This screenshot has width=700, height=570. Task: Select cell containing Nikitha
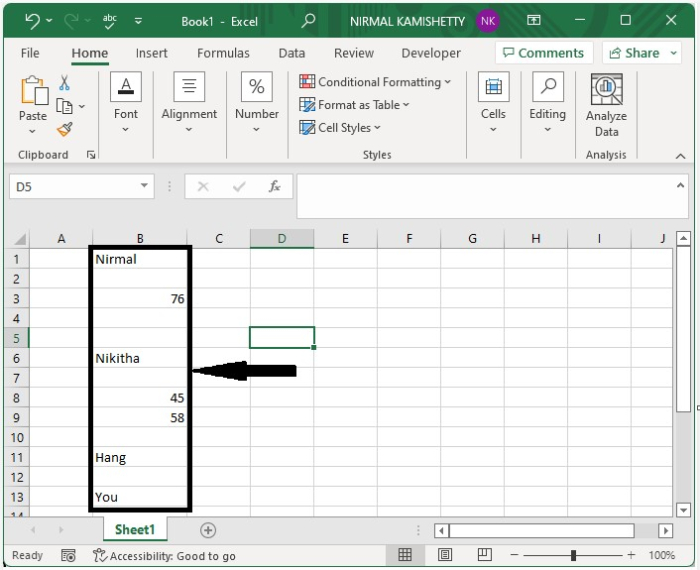pos(140,358)
